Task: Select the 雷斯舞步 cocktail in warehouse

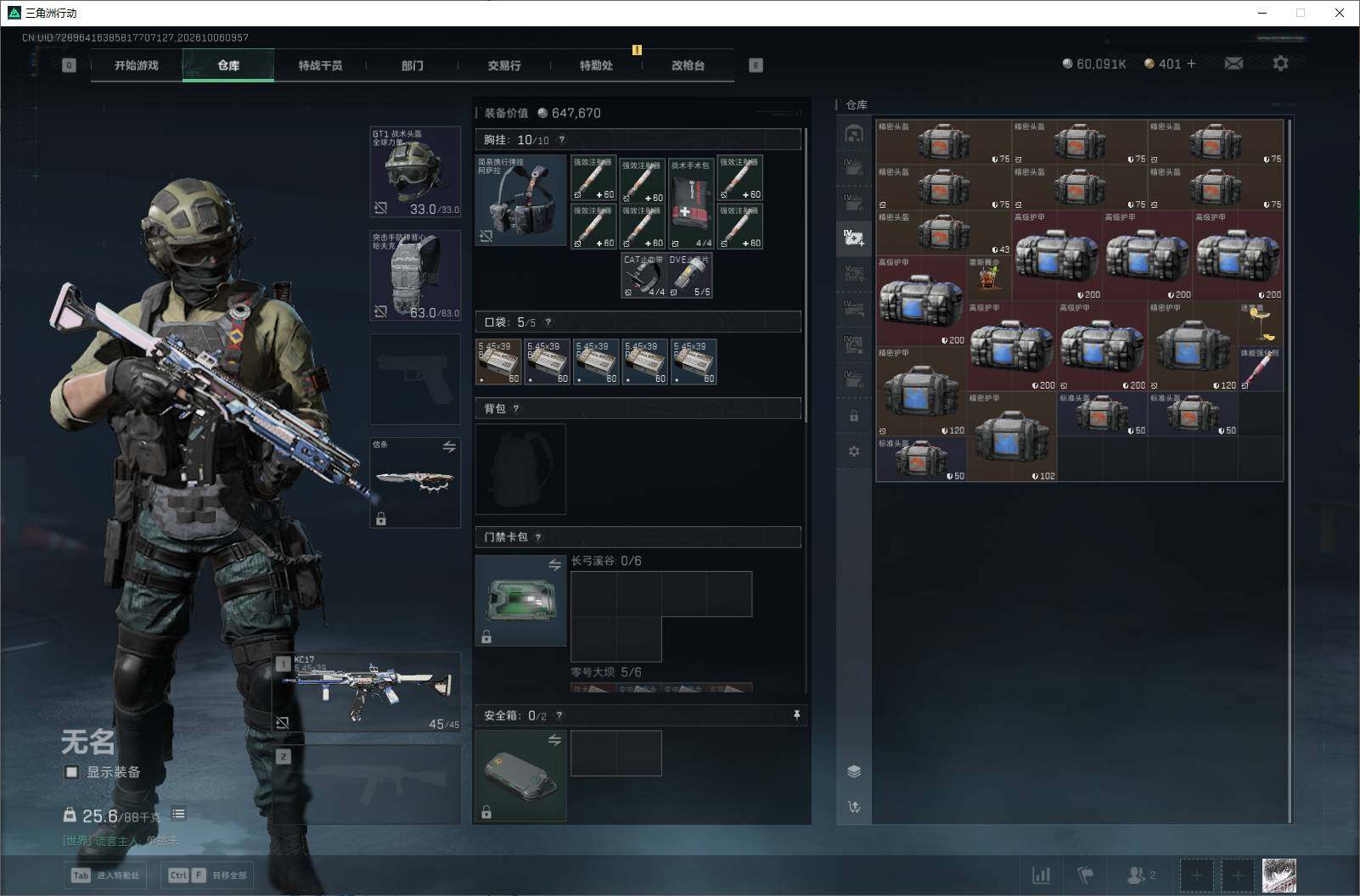Action: pos(989,278)
